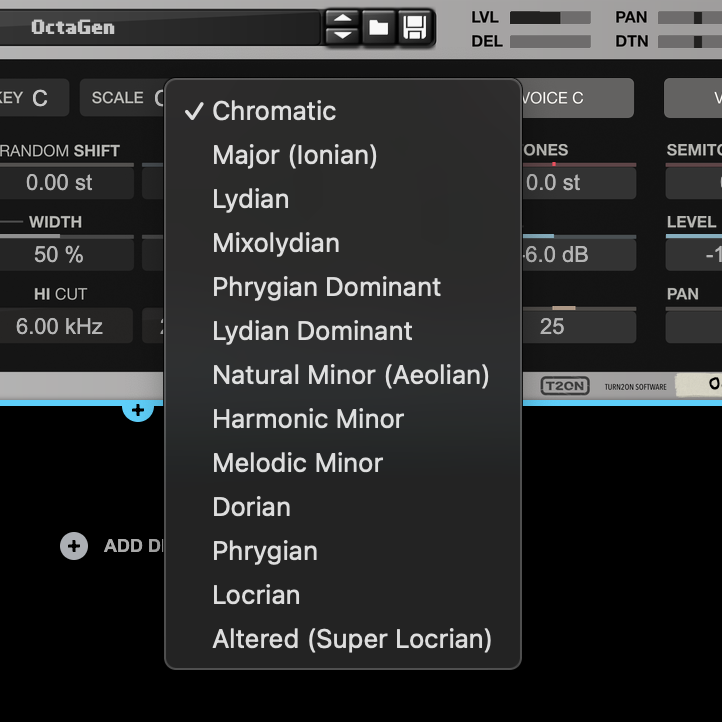The height and width of the screenshot is (722, 722).
Task: Choose Altered (Super Locrian) scale
Action: 343,639
